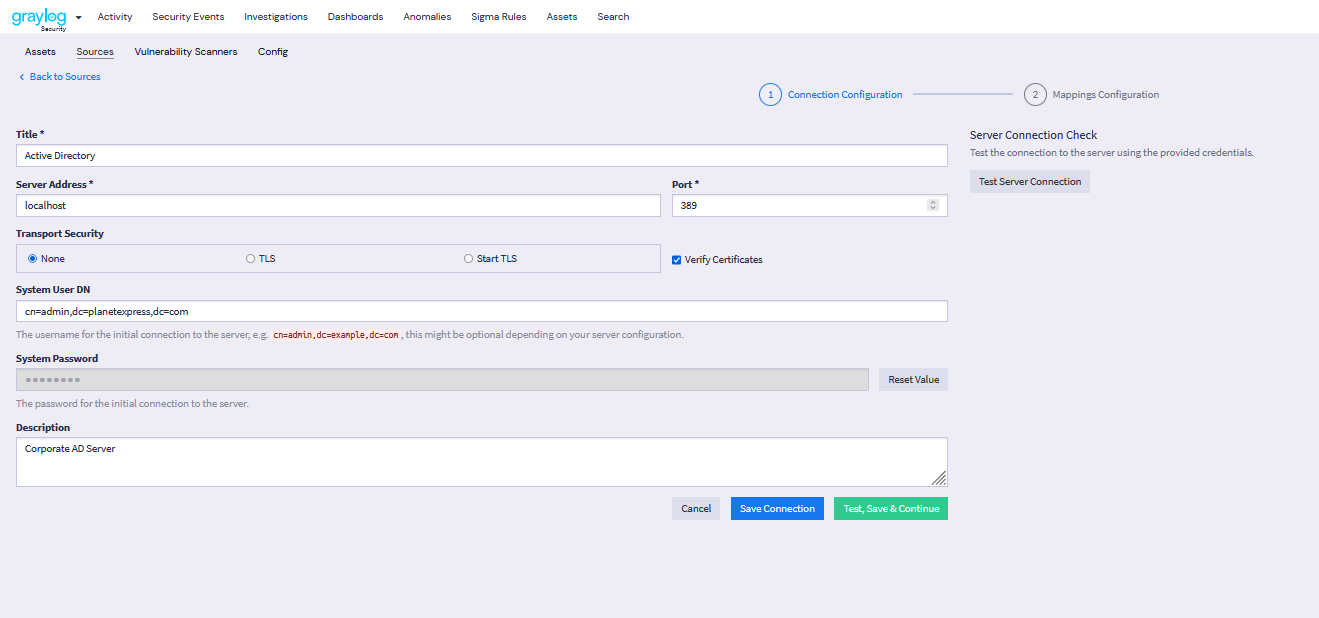Image resolution: width=1319 pixels, height=618 pixels.
Task: Select the None transport security option
Action: [33, 259]
